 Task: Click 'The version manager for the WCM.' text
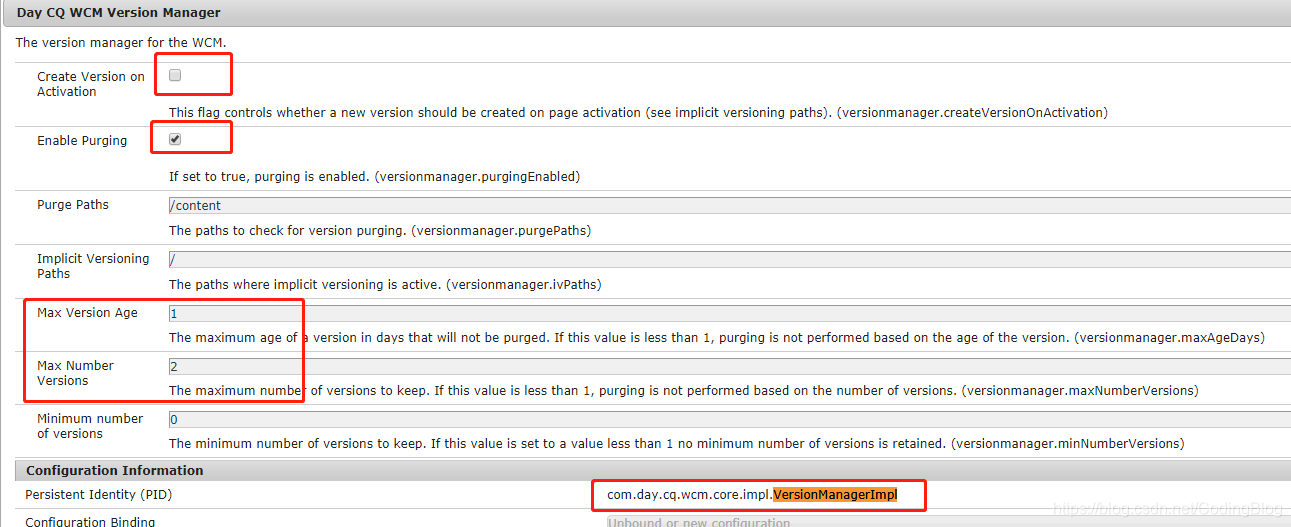(x=122, y=43)
